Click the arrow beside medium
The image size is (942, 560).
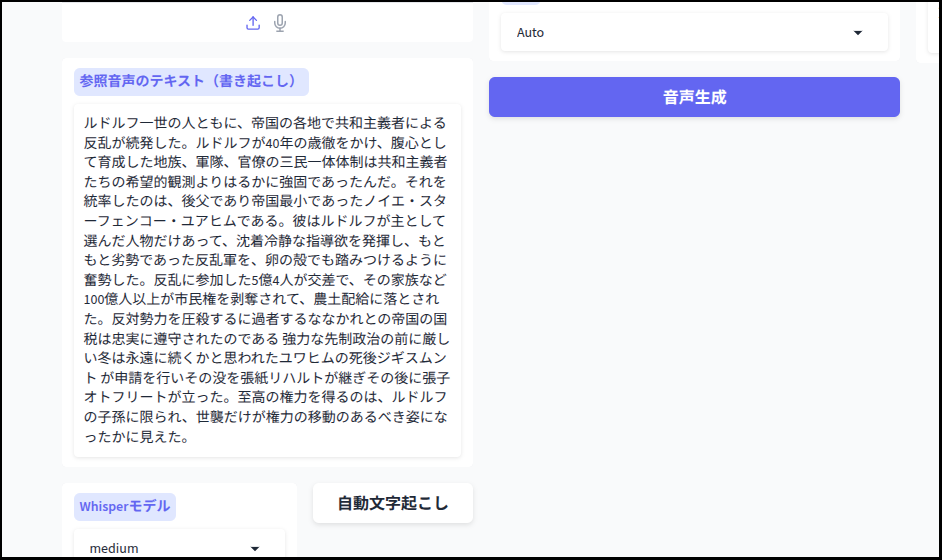point(255,548)
